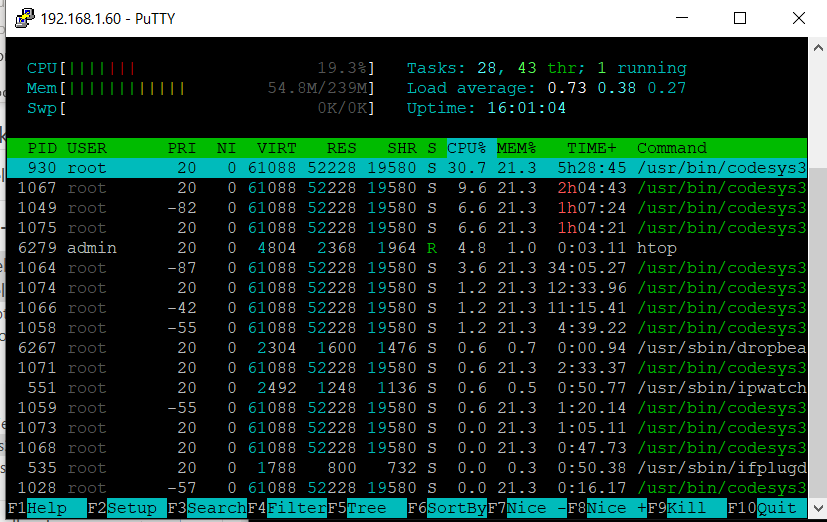Click F8 Nice + in footer

click(608, 508)
